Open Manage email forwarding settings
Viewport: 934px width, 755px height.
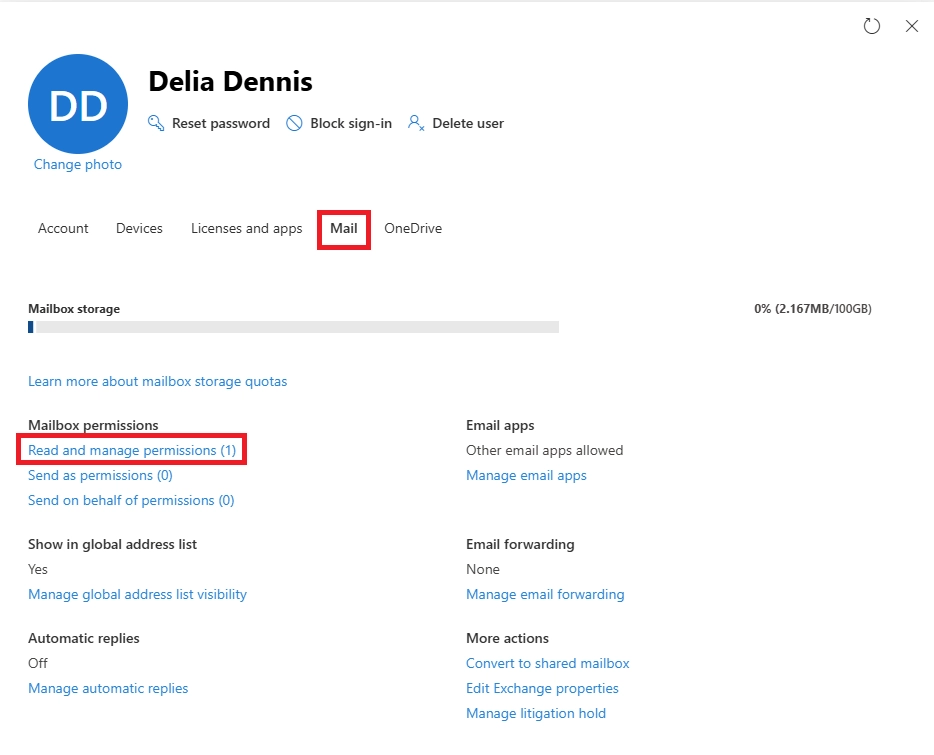pyautogui.click(x=545, y=594)
